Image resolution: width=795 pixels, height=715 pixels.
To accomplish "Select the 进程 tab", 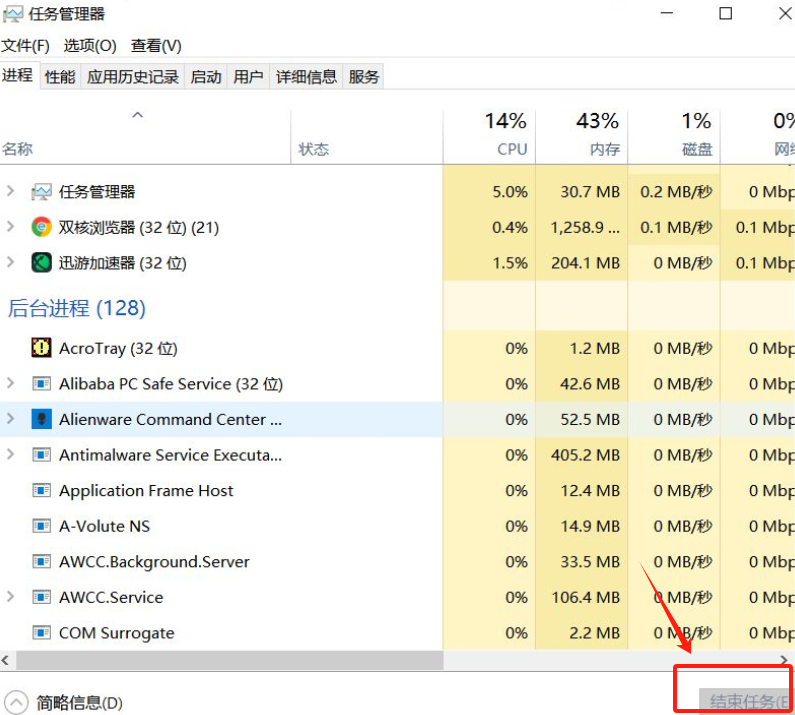I will tap(18, 76).
